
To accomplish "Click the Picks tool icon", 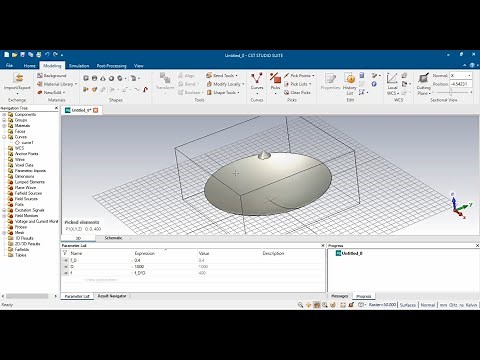I will [x=275, y=78].
